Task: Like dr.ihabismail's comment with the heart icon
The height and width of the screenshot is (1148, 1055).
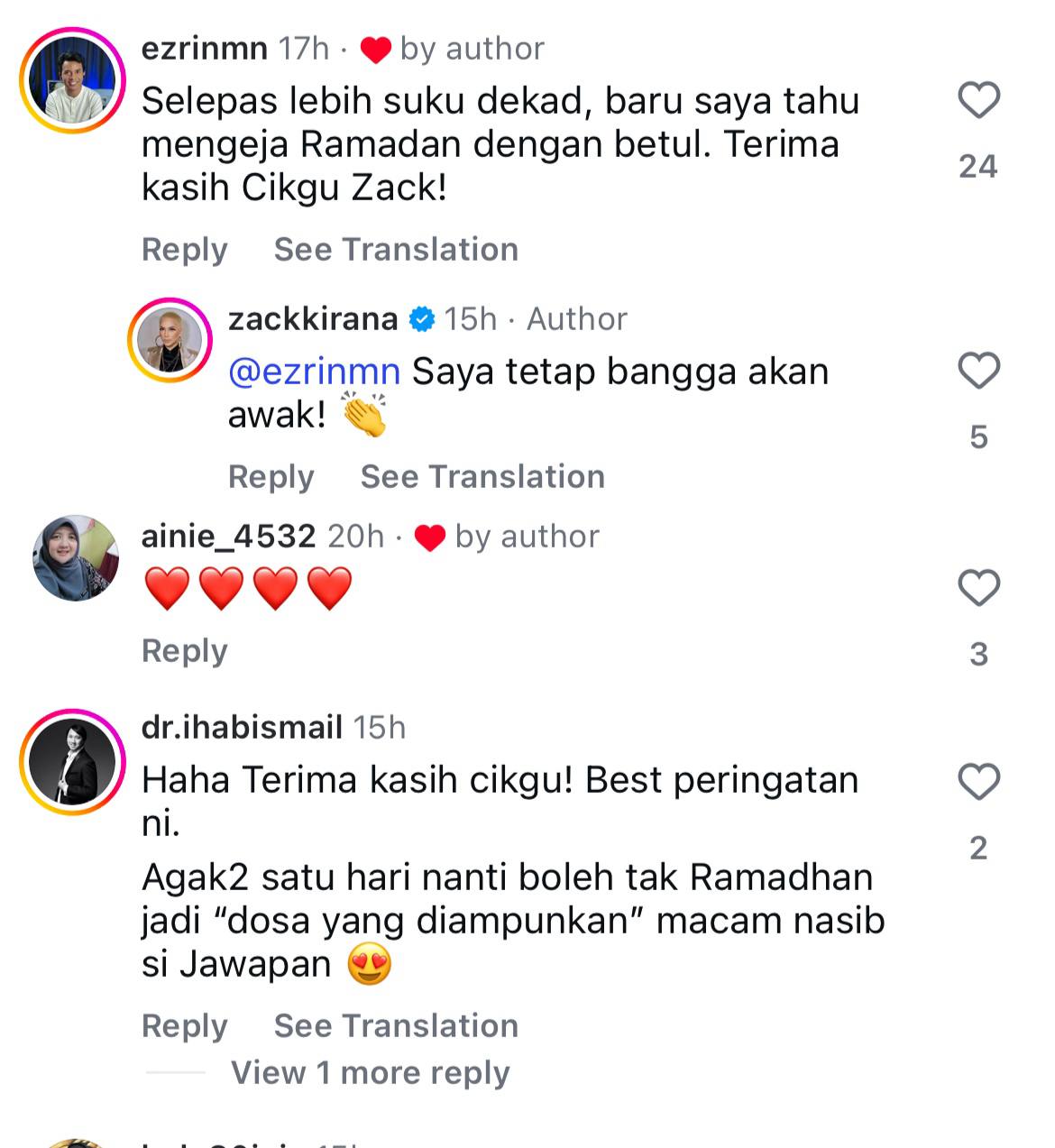Action: pyautogui.click(x=978, y=782)
